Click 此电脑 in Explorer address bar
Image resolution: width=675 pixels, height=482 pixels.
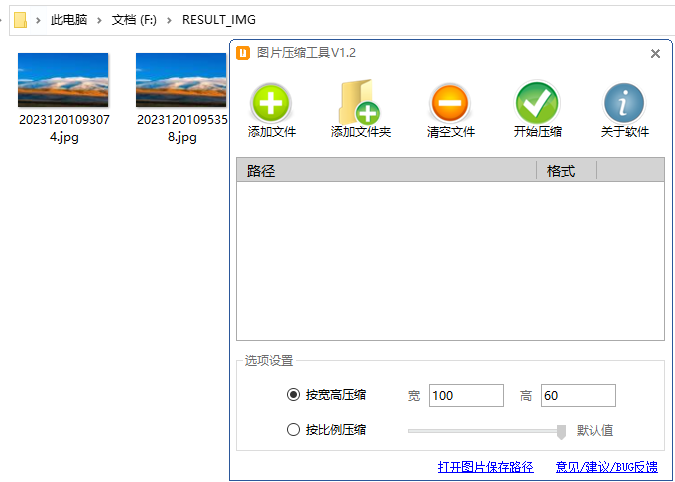pyautogui.click(x=69, y=20)
